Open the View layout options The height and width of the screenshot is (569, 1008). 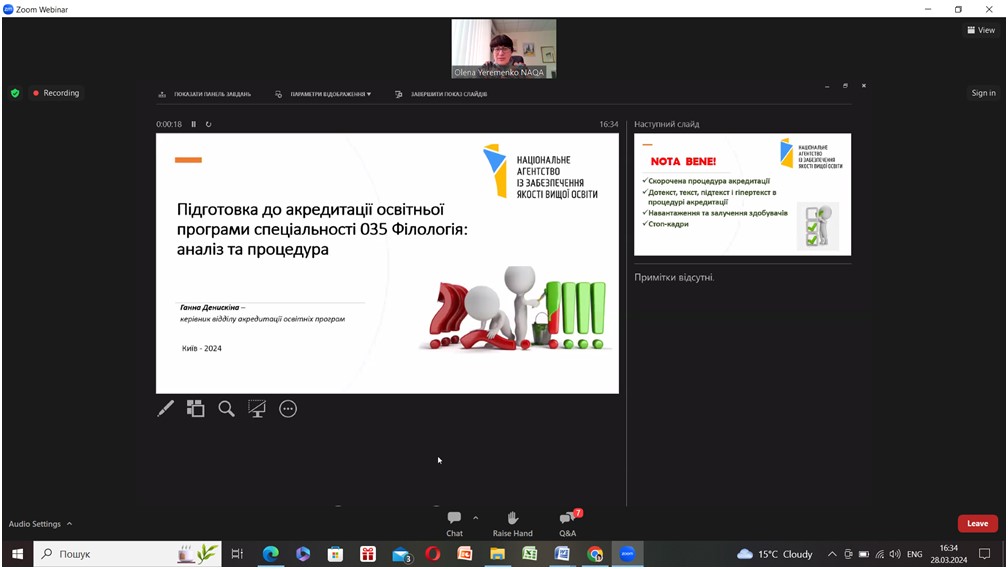[980, 30]
